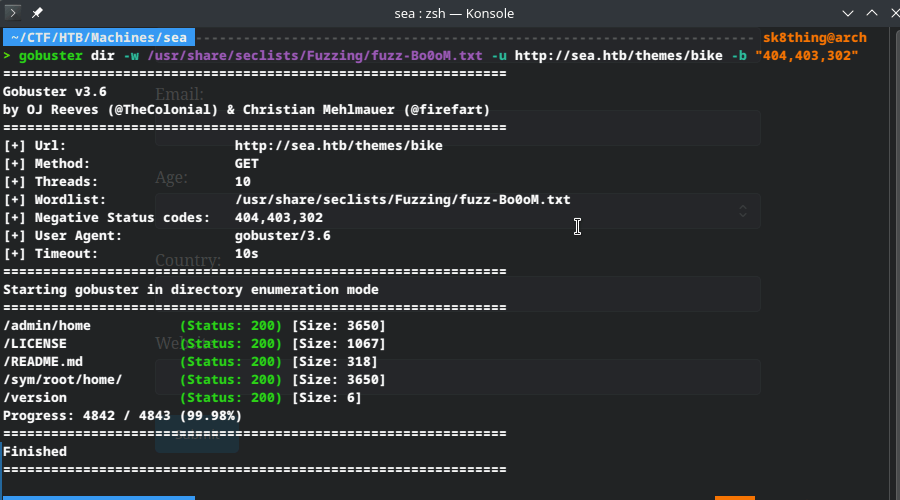Viewport: 900px width, 500px height.
Task: Click the /README.md result entry
Action: (43, 361)
